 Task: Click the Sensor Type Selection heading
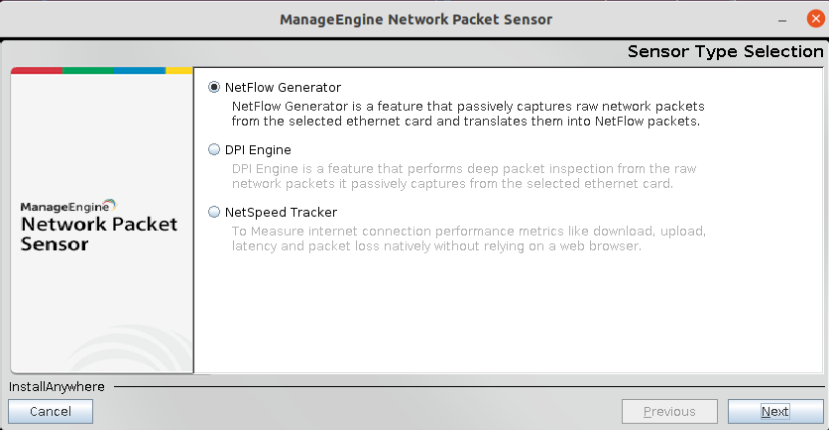725,52
